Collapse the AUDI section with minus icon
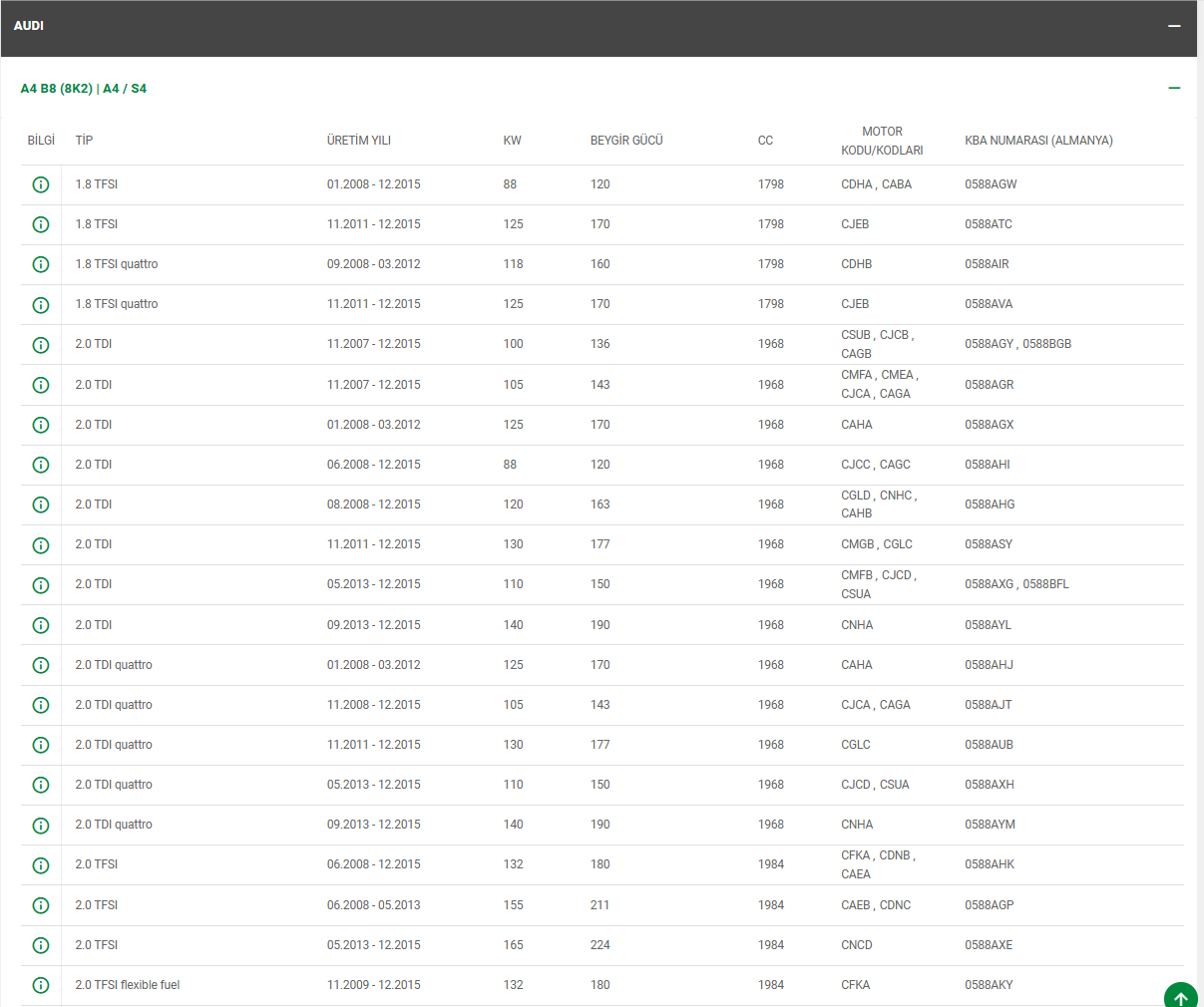The width and height of the screenshot is (1204, 1007). coord(1174,26)
